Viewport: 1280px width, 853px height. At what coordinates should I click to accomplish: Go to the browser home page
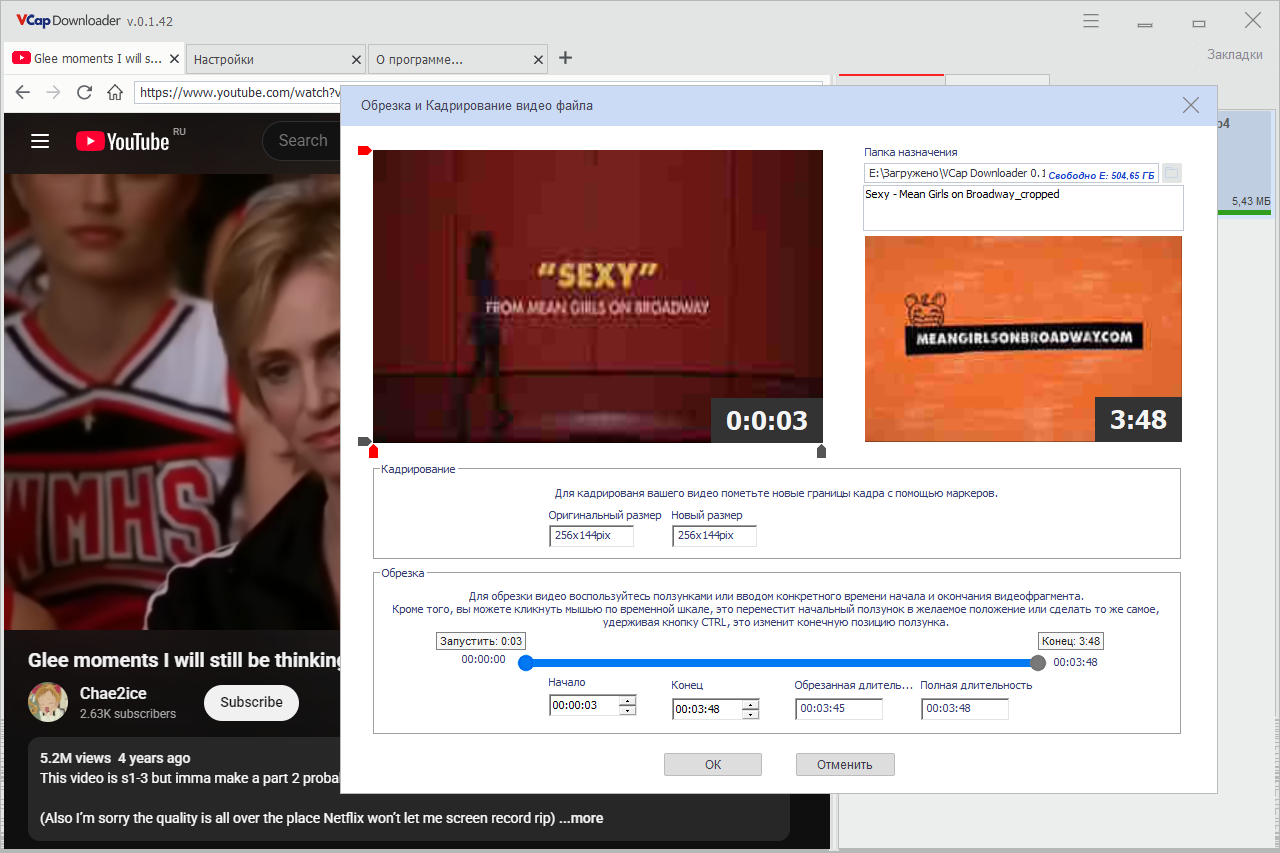click(x=115, y=92)
